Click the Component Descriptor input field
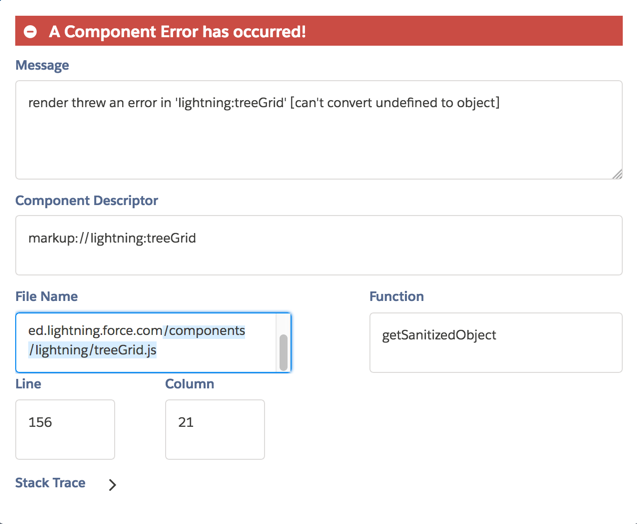637x524 pixels. coord(318,245)
